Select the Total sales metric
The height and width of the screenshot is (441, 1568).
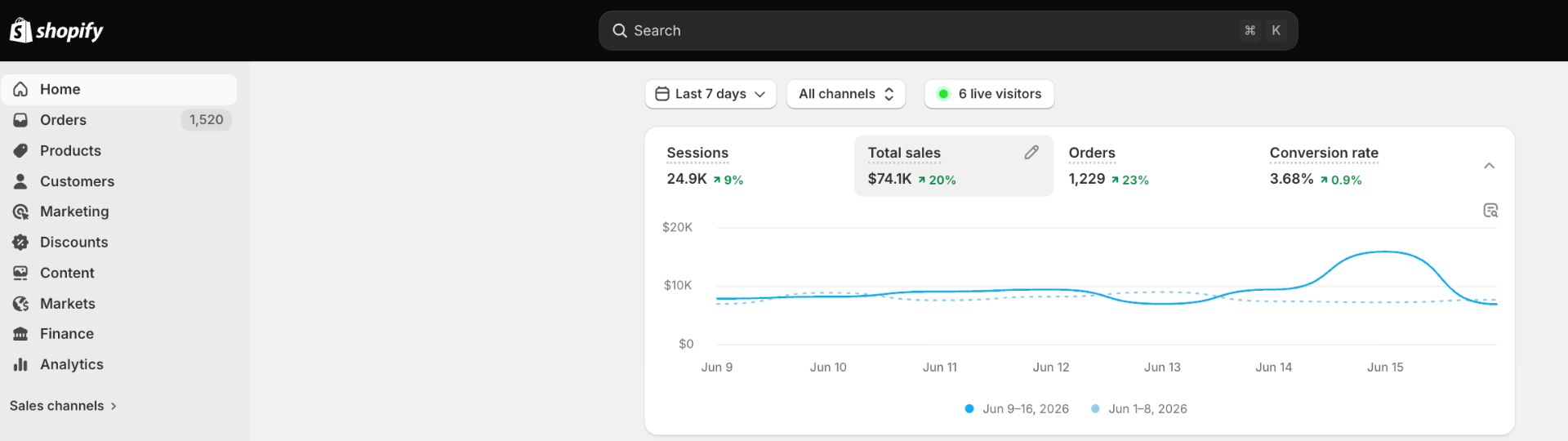point(953,166)
